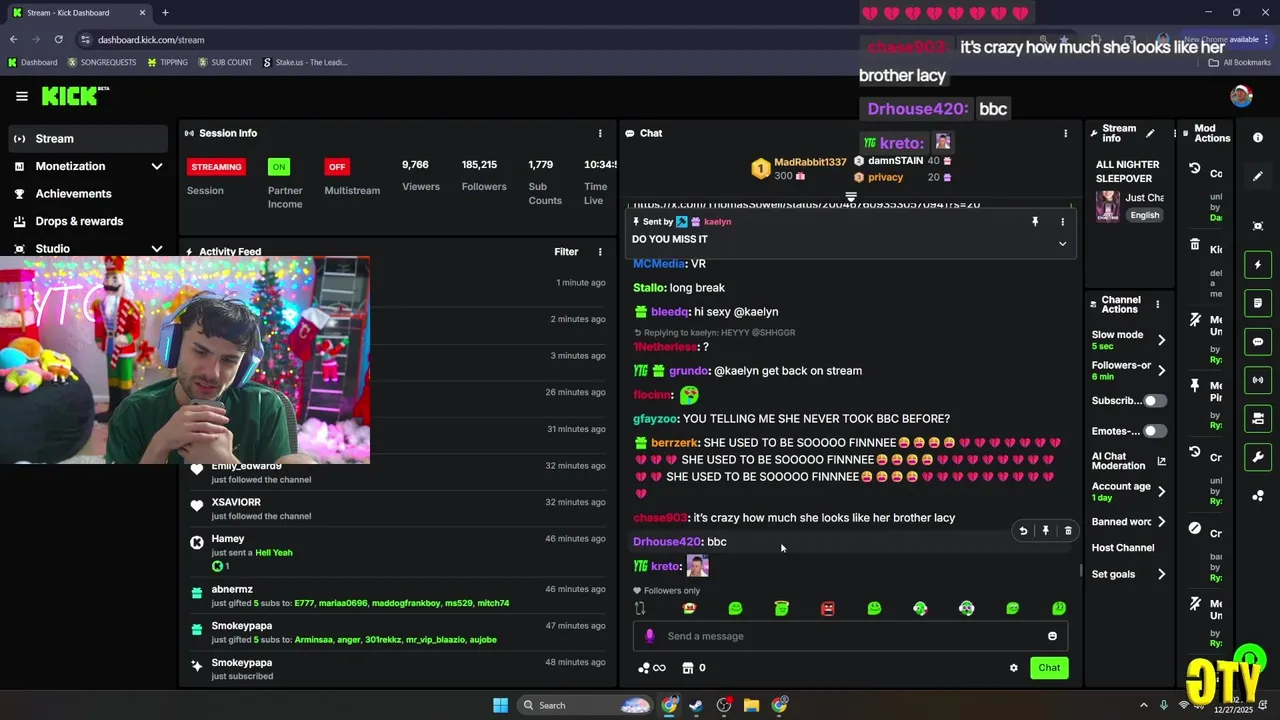Open Chat panel three-dot options

[x=1065, y=133]
